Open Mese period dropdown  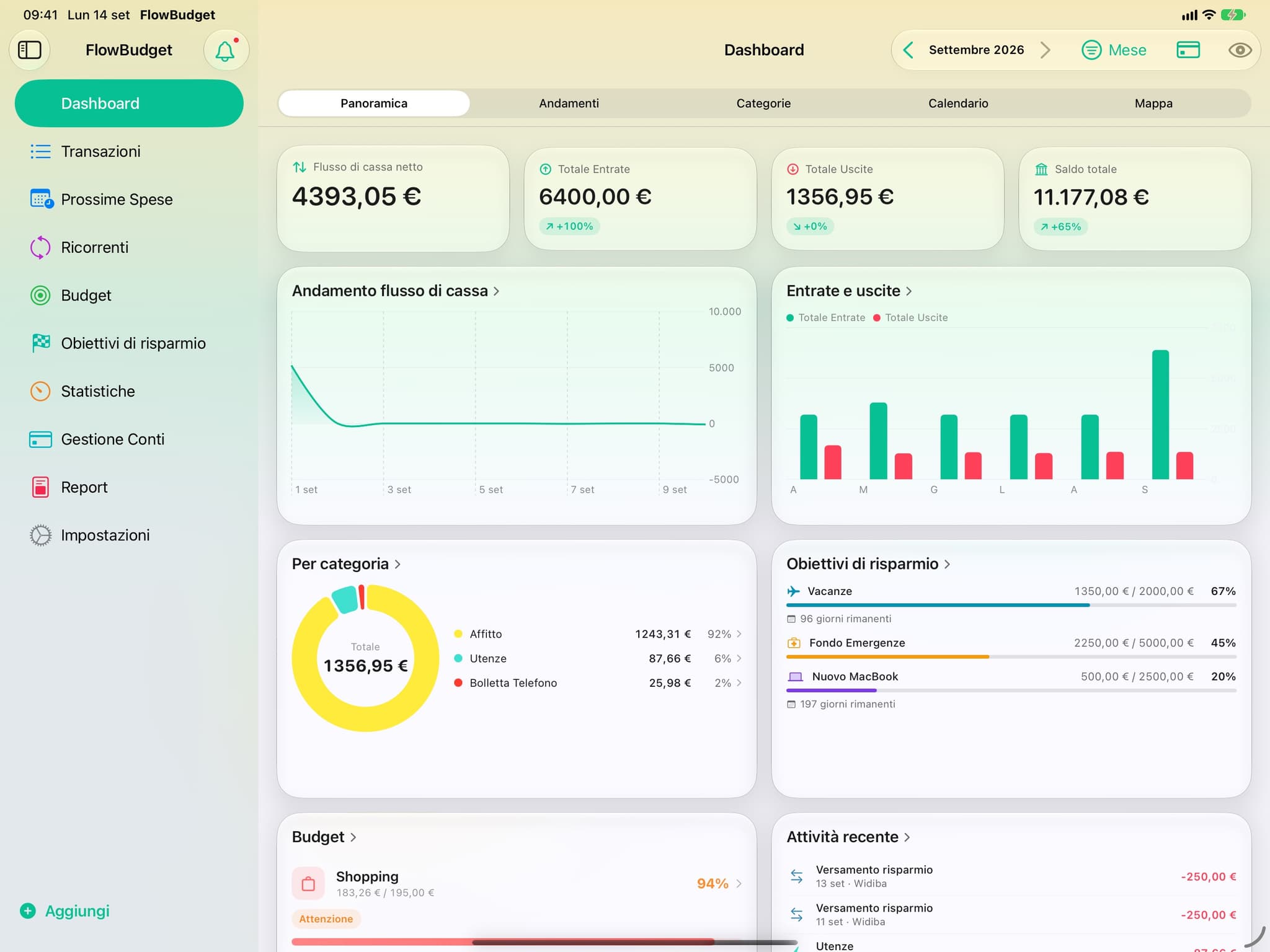1114,50
